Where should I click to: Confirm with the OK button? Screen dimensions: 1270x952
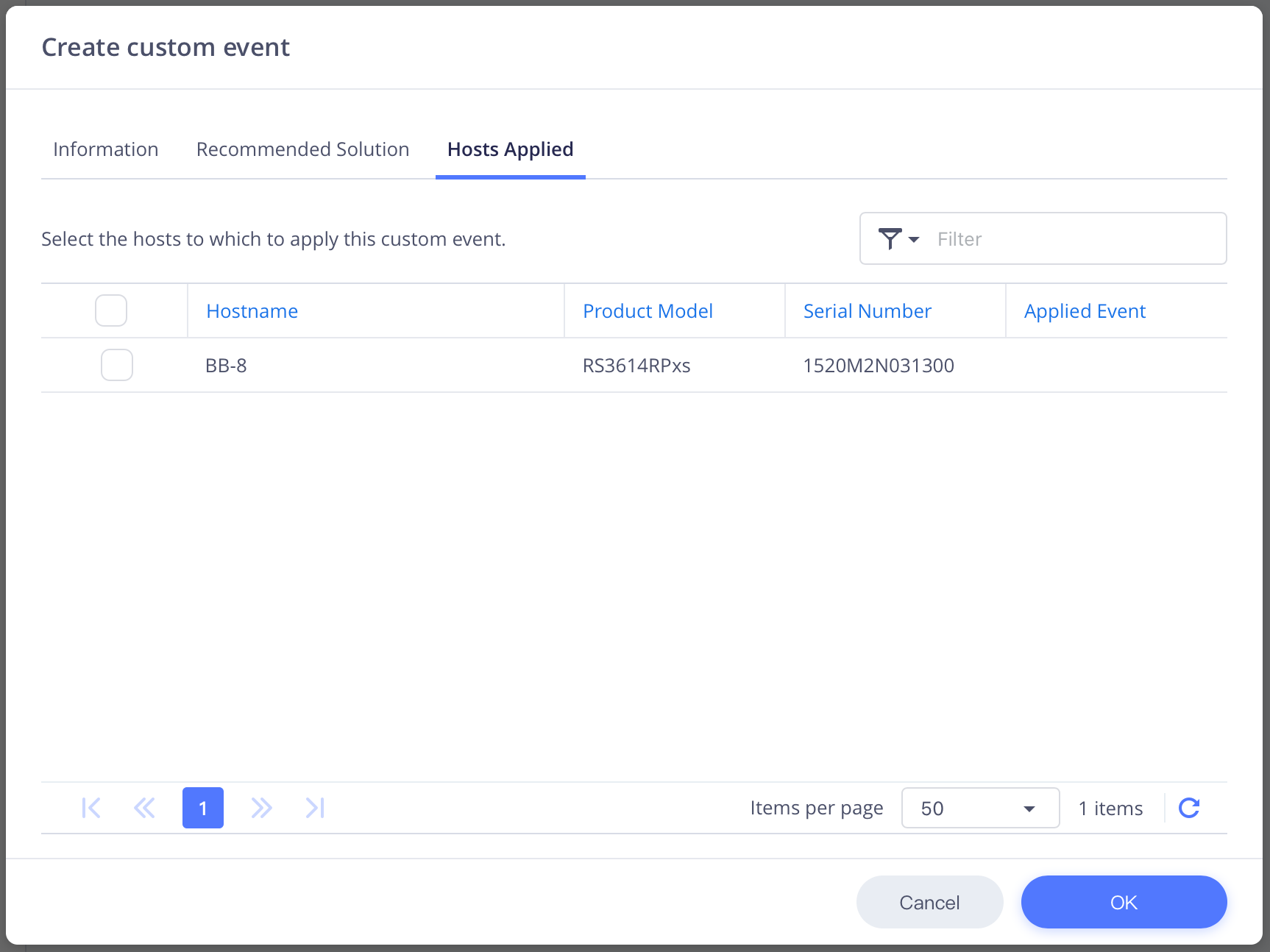point(1124,902)
